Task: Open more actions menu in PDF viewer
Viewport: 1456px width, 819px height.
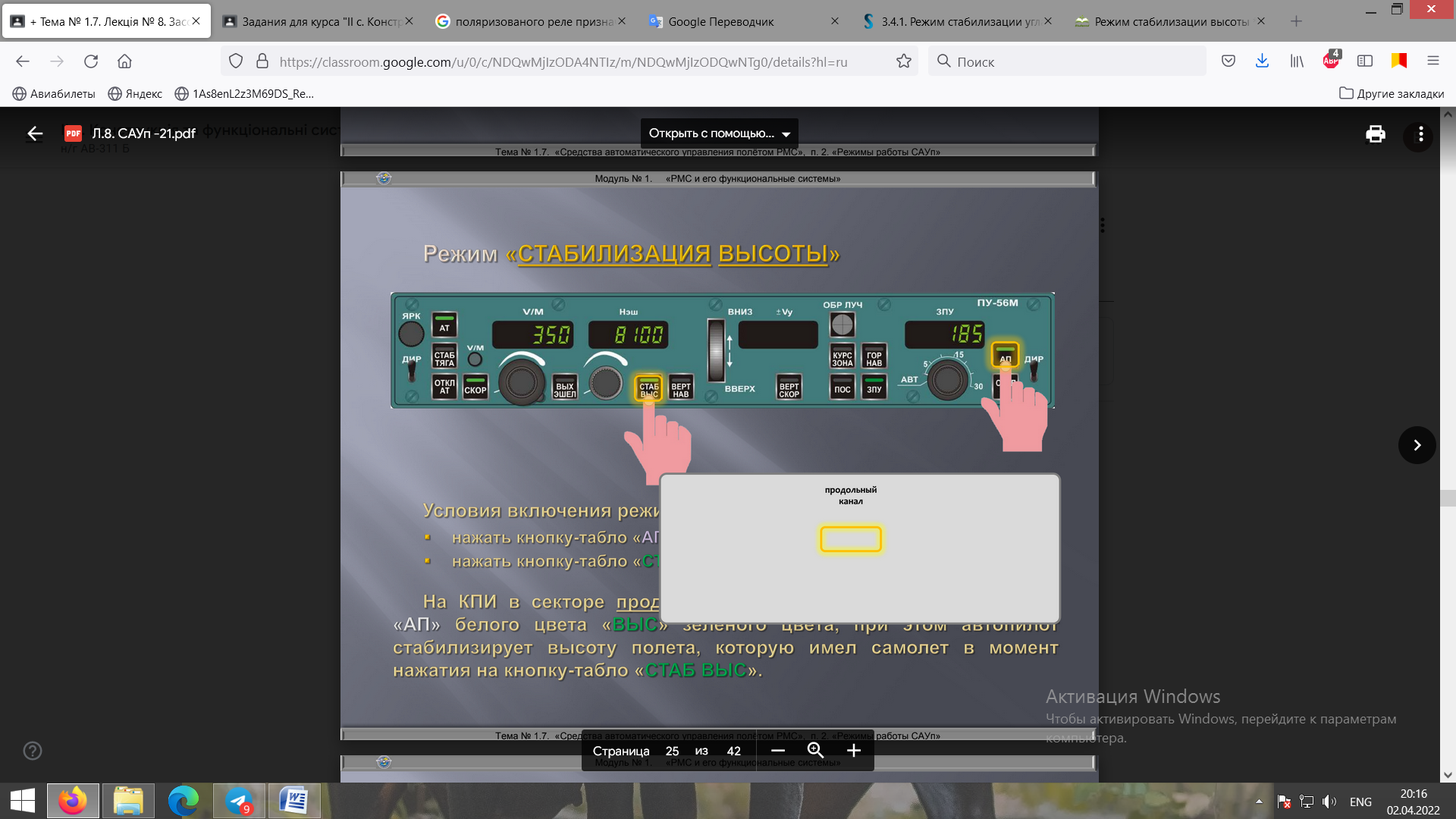Action: (x=1420, y=134)
